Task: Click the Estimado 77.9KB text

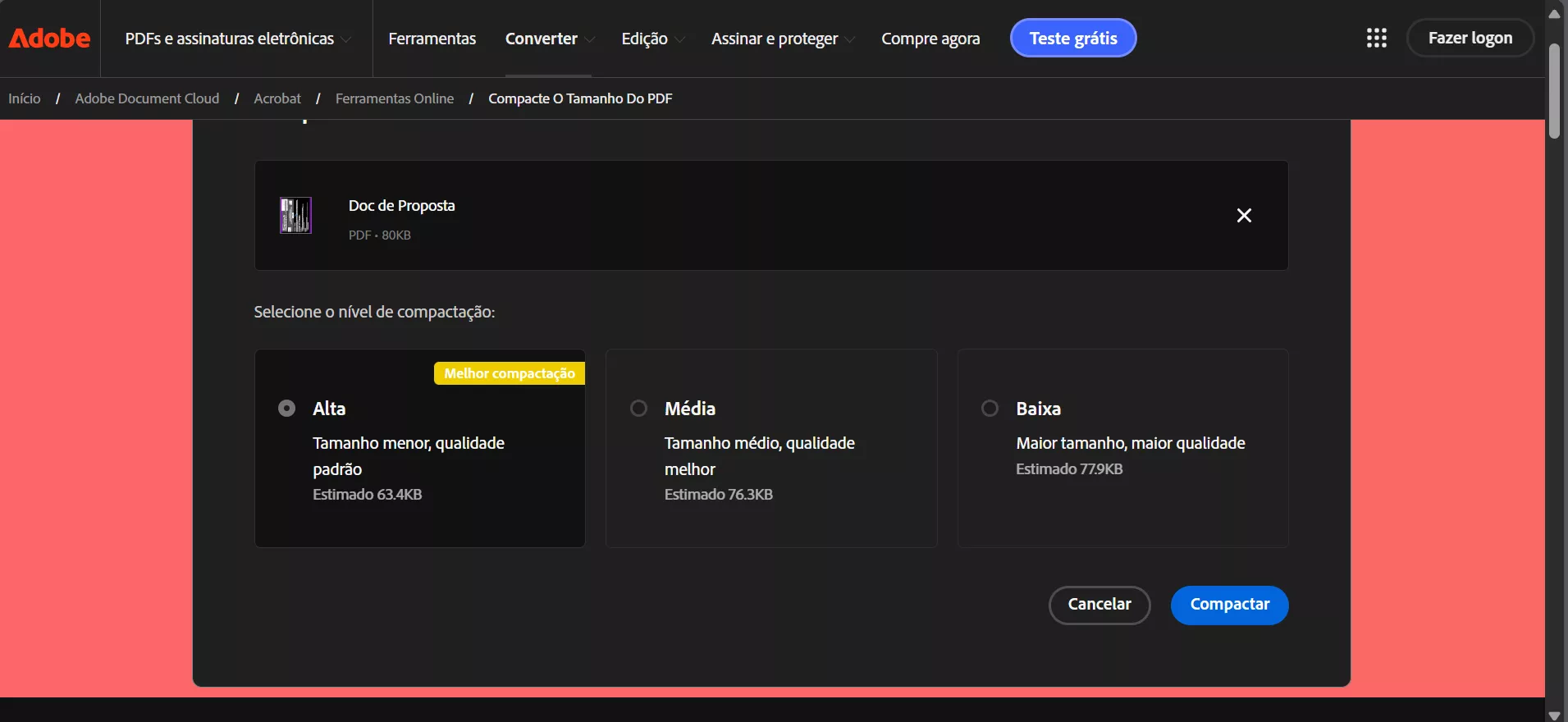Action: click(x=1069, y=468)
